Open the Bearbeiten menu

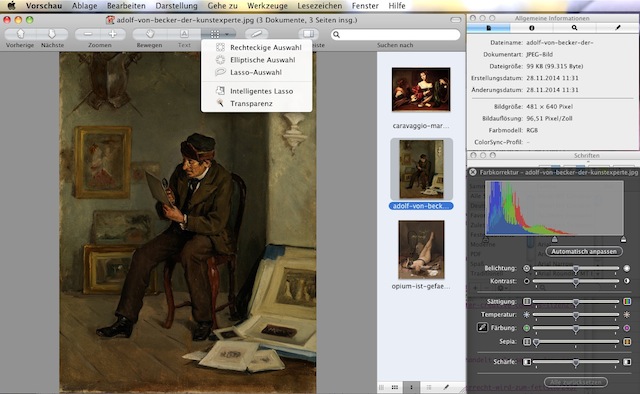point(126,6)
